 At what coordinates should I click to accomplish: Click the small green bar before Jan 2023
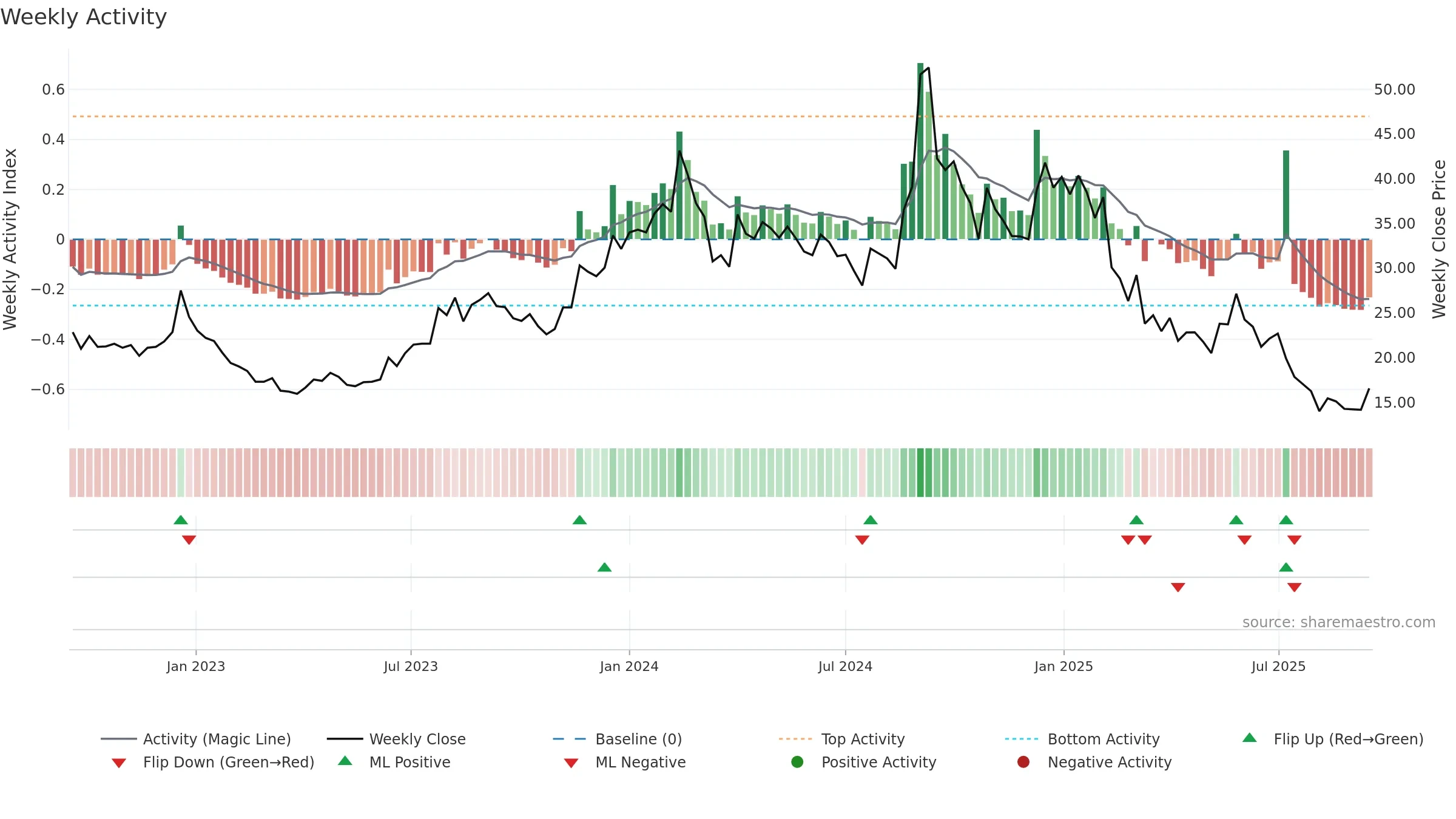[x=181, y=232]
